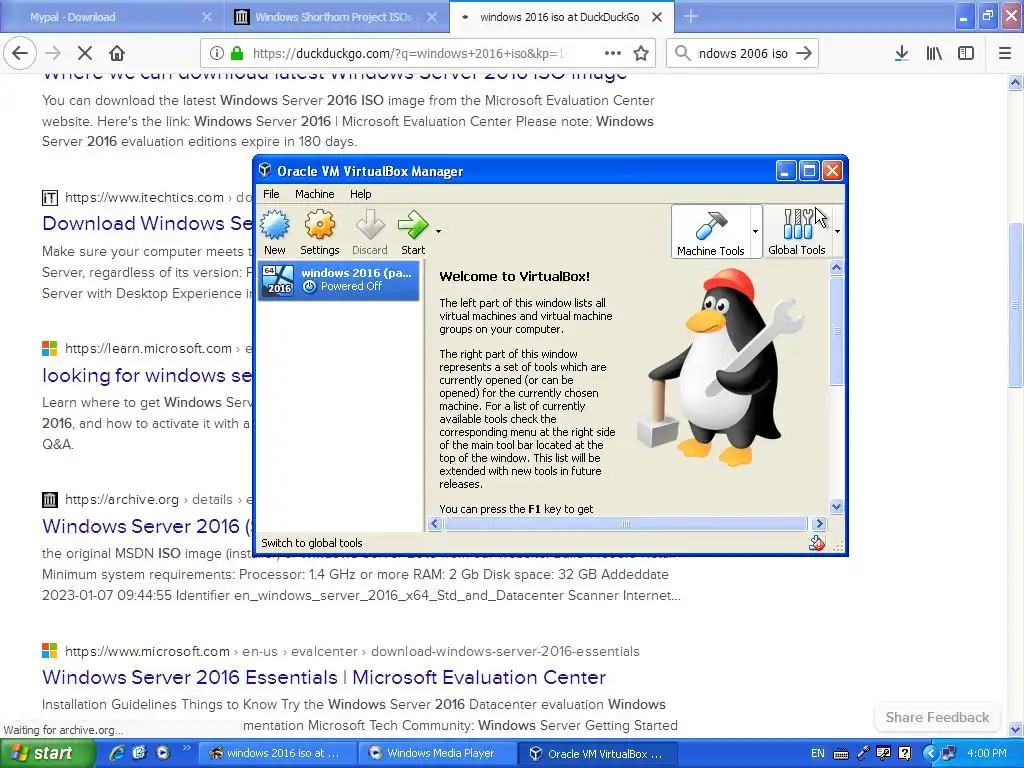The width and height of the screenshot is (1024, 768).
Task: Close the Mypal - Download tab
Action: [x=206, y=17]
